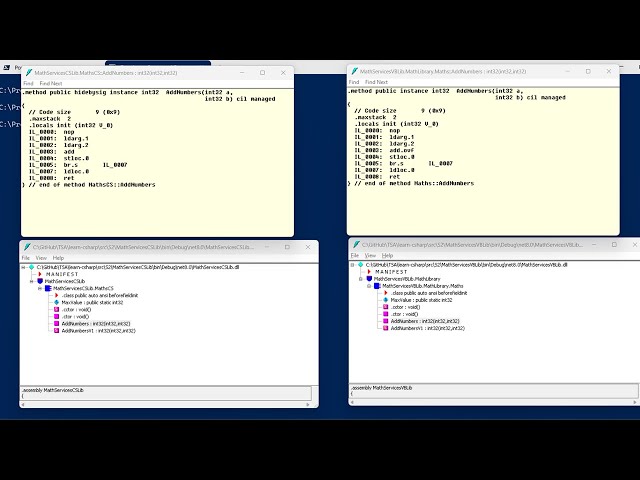Viewport: 640px width, 480px height.
Task: Collapse the MathServicesVBLib.MathLibrary namespace node
Action: pos(360,279)
